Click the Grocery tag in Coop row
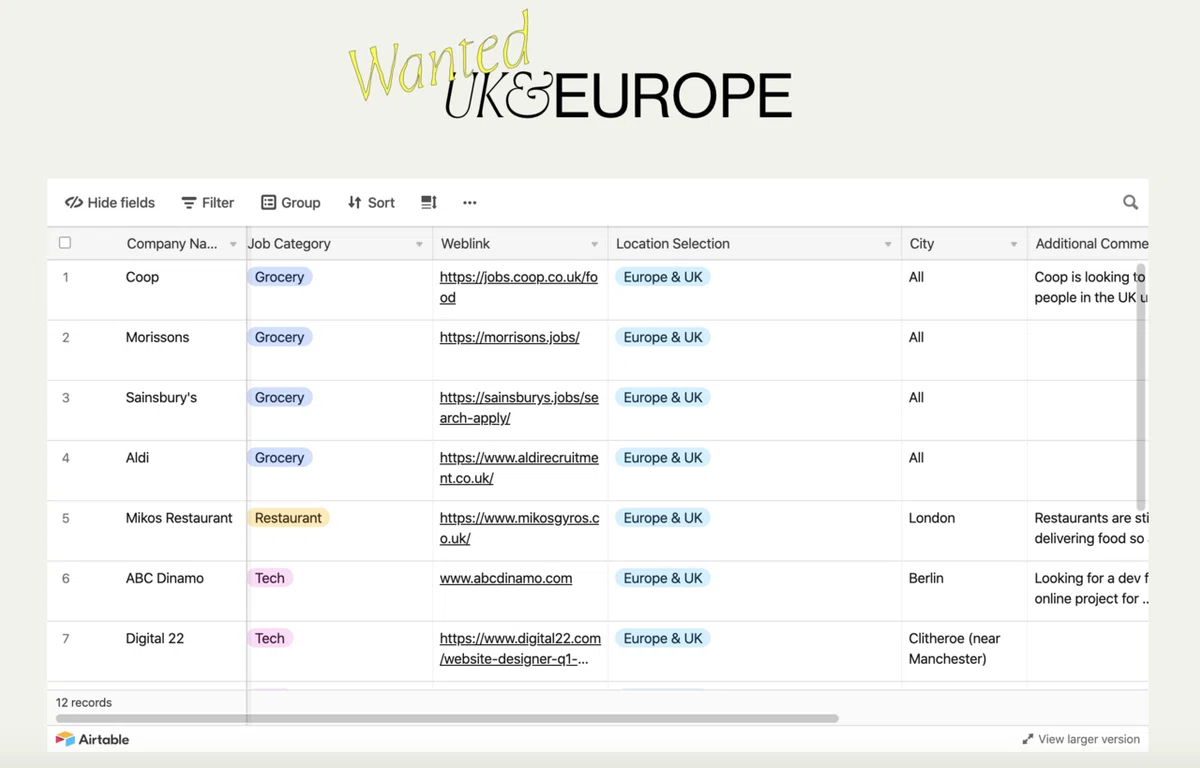 pyautogui.click(x=279, y=277)
